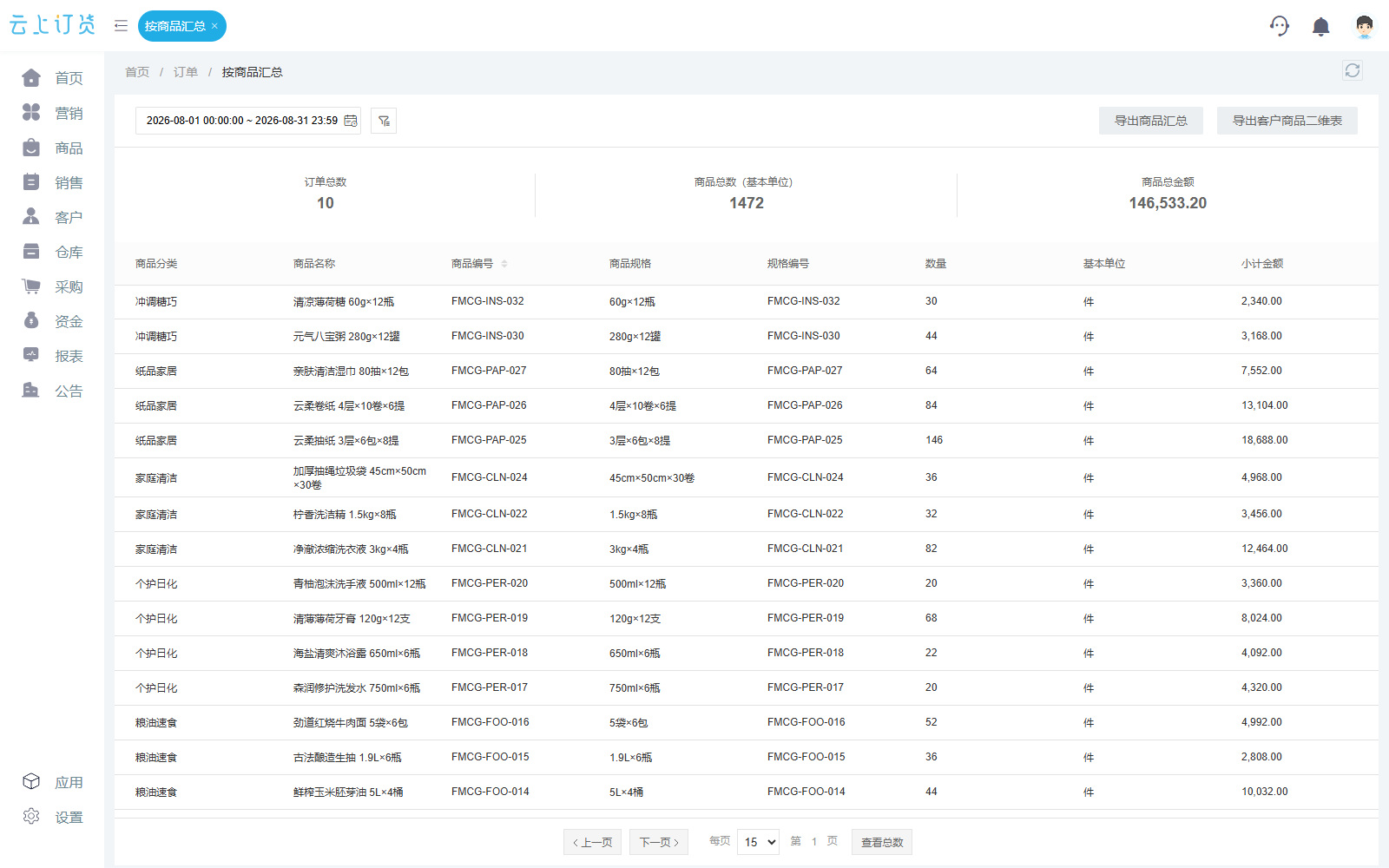Select the FMCG-PAP-025 product code cell
This screenshot has height=868, width=1389.
[x=489, y=440]
